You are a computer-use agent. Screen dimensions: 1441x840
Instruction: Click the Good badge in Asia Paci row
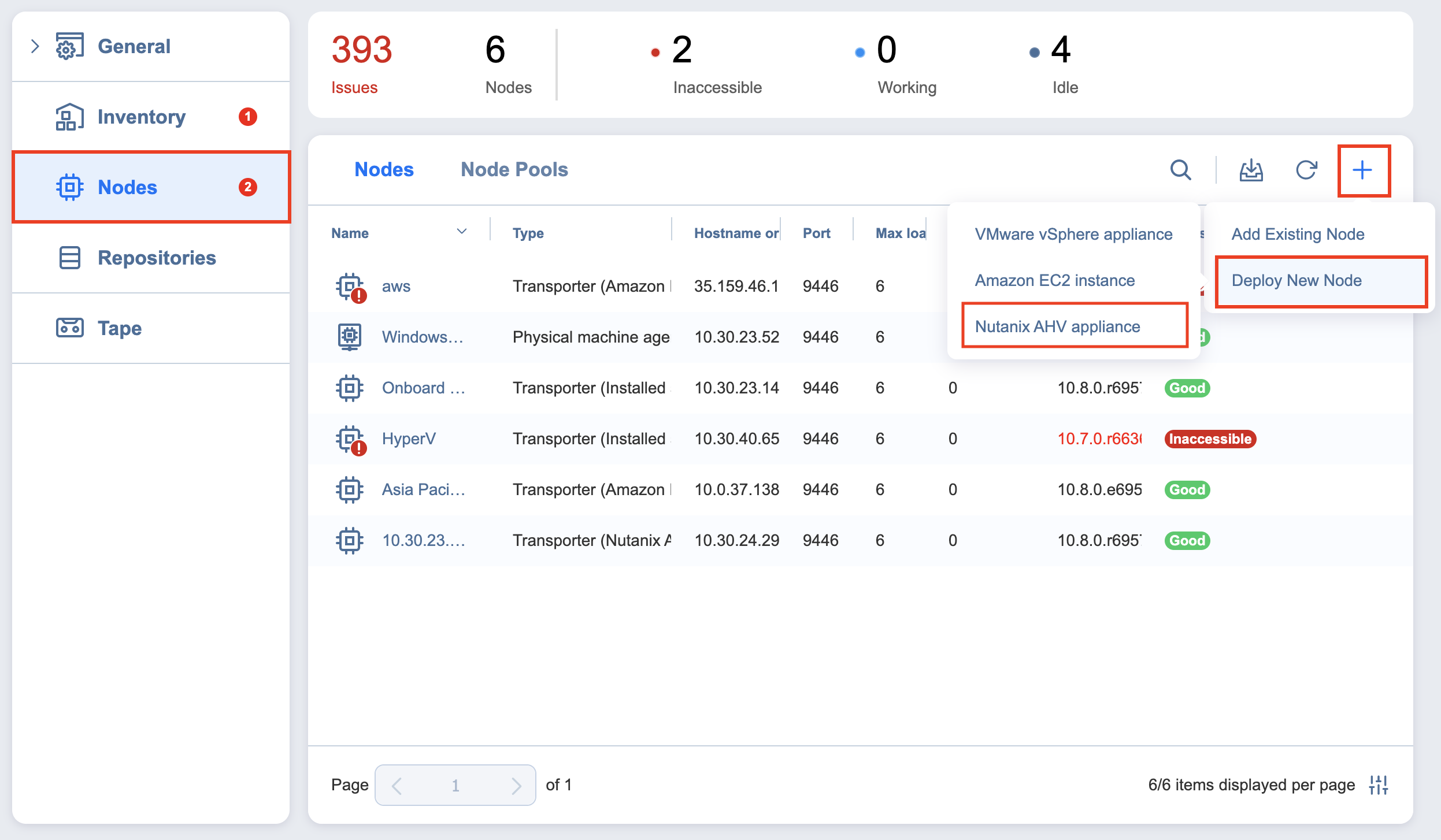coord(1187,489)
